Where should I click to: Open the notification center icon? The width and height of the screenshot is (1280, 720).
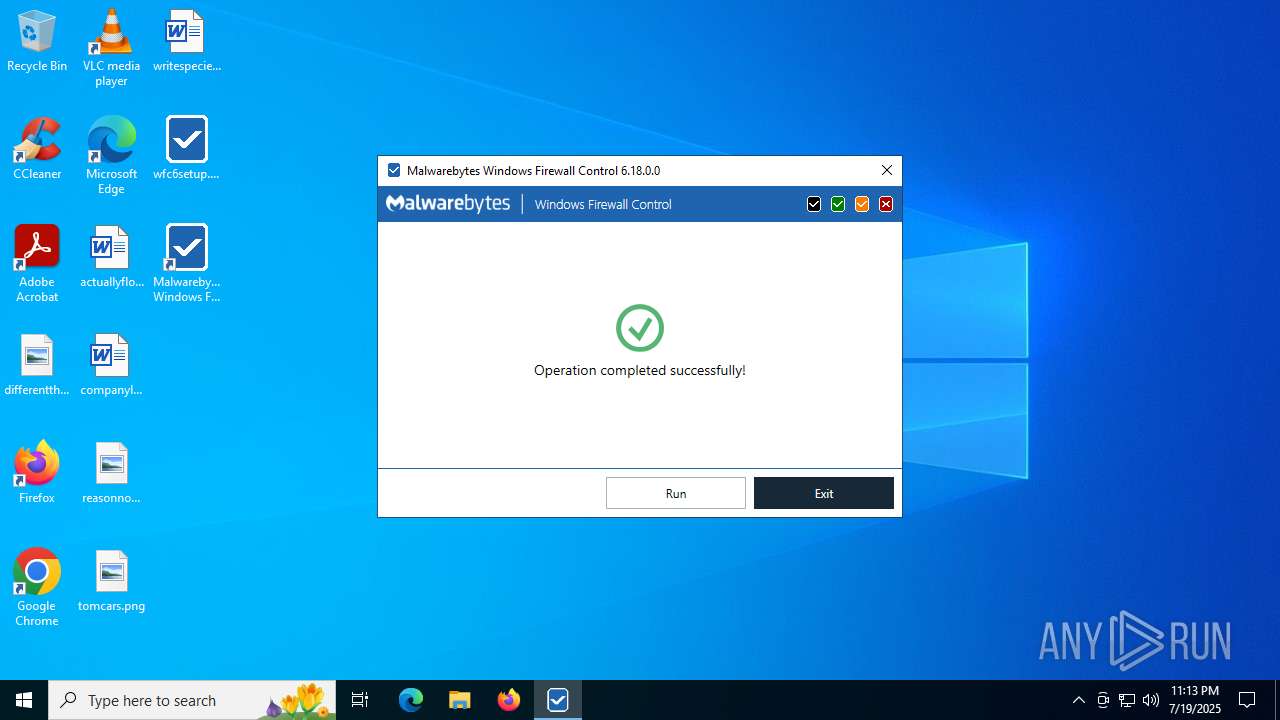click(x=1247, y=700)
